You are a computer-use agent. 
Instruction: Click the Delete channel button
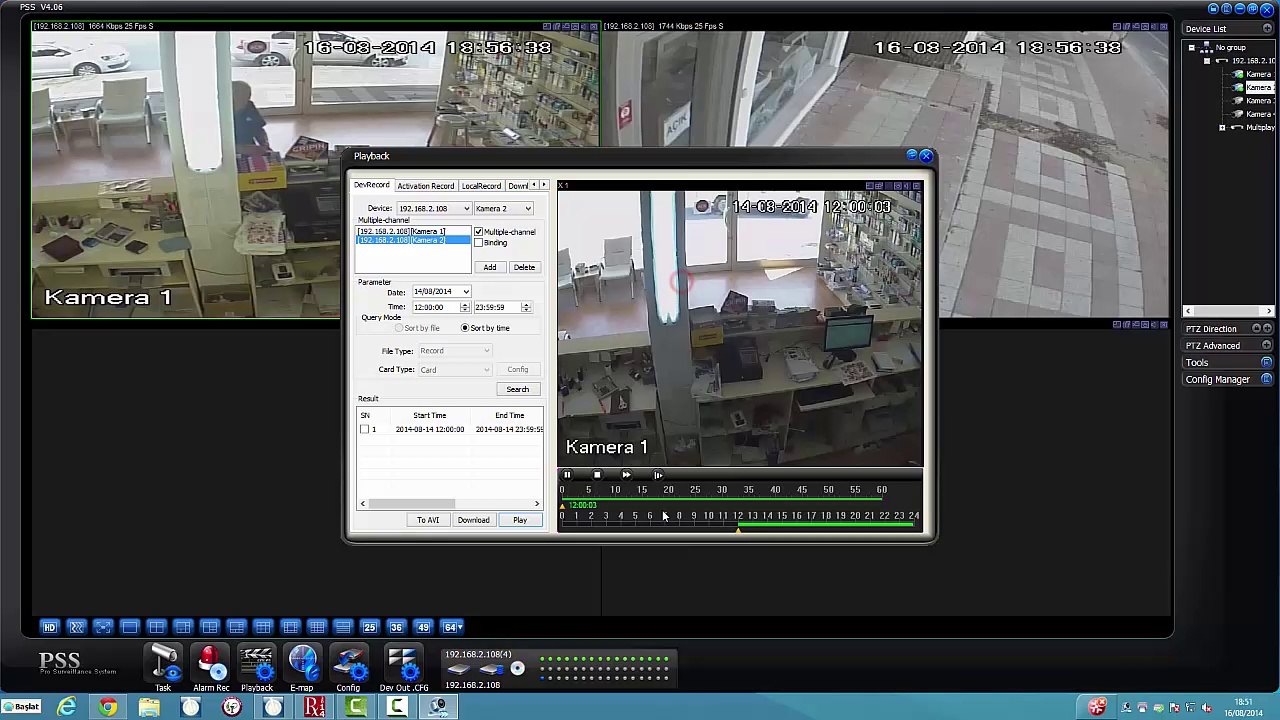point(524,267)
